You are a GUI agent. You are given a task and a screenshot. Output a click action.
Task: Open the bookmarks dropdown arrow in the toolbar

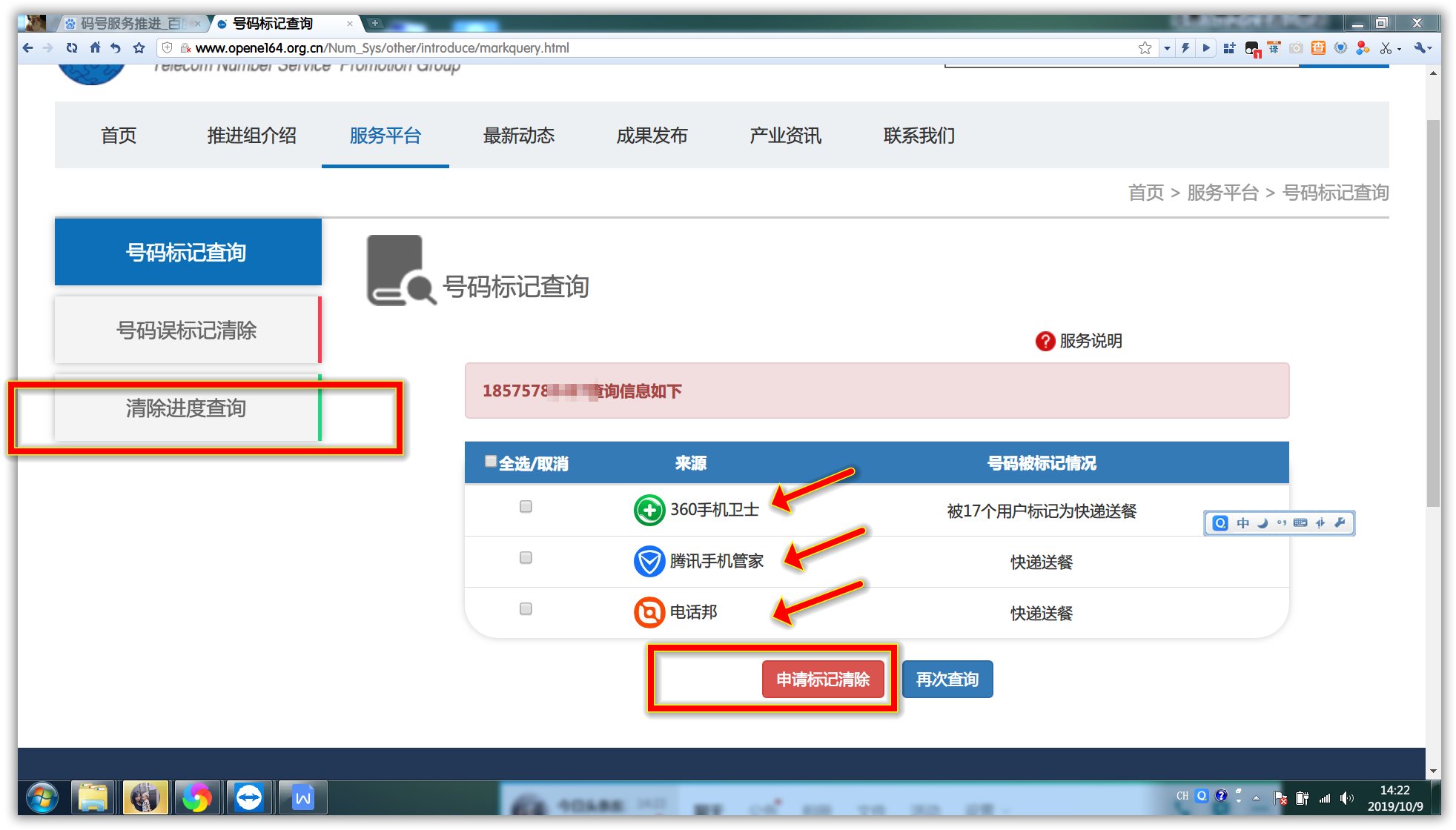[x=1166, y=47]
